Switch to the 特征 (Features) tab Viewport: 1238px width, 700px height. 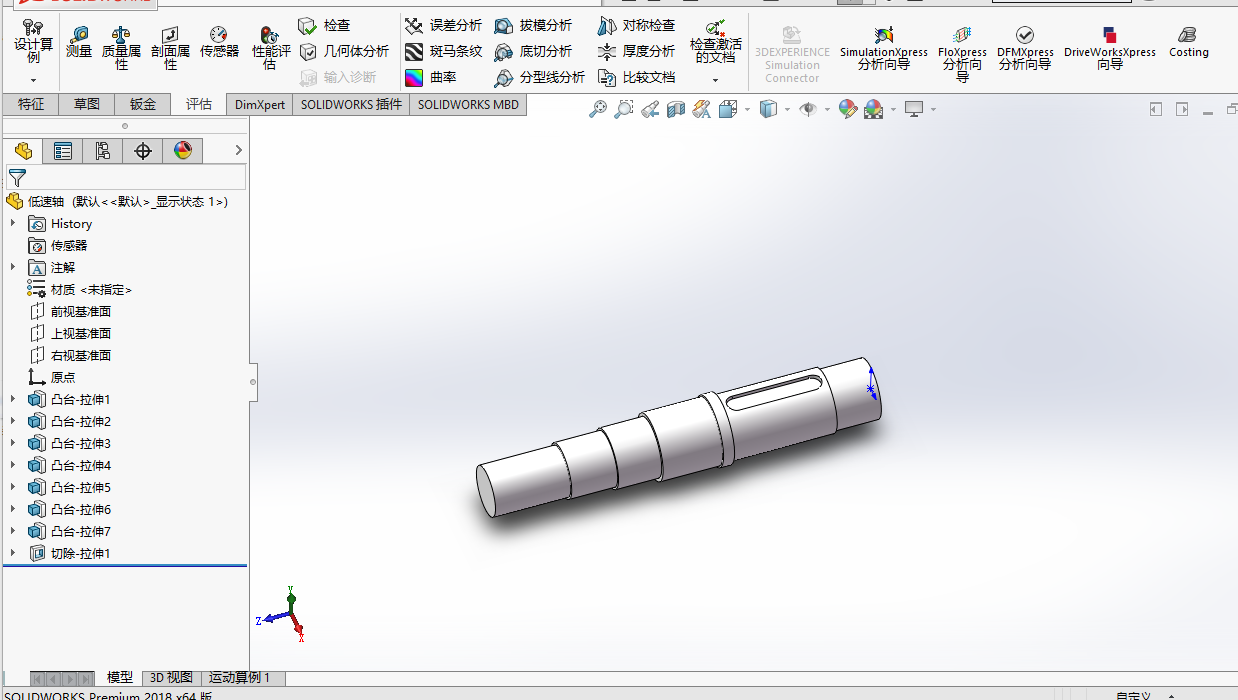coord(31,104)
